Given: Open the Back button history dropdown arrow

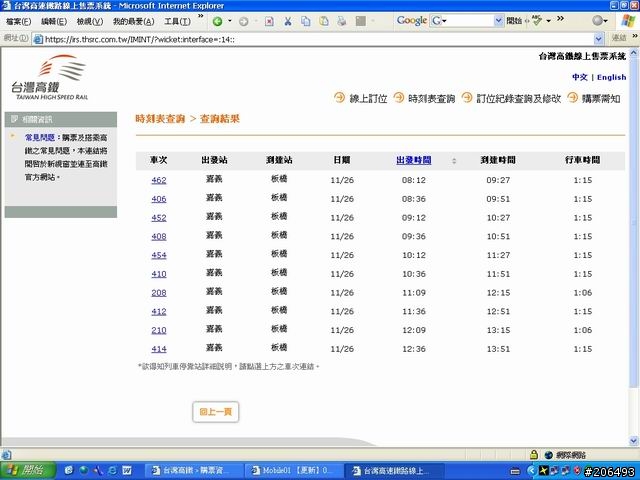Looking at the screenshot, I should [x=230, y=21].
